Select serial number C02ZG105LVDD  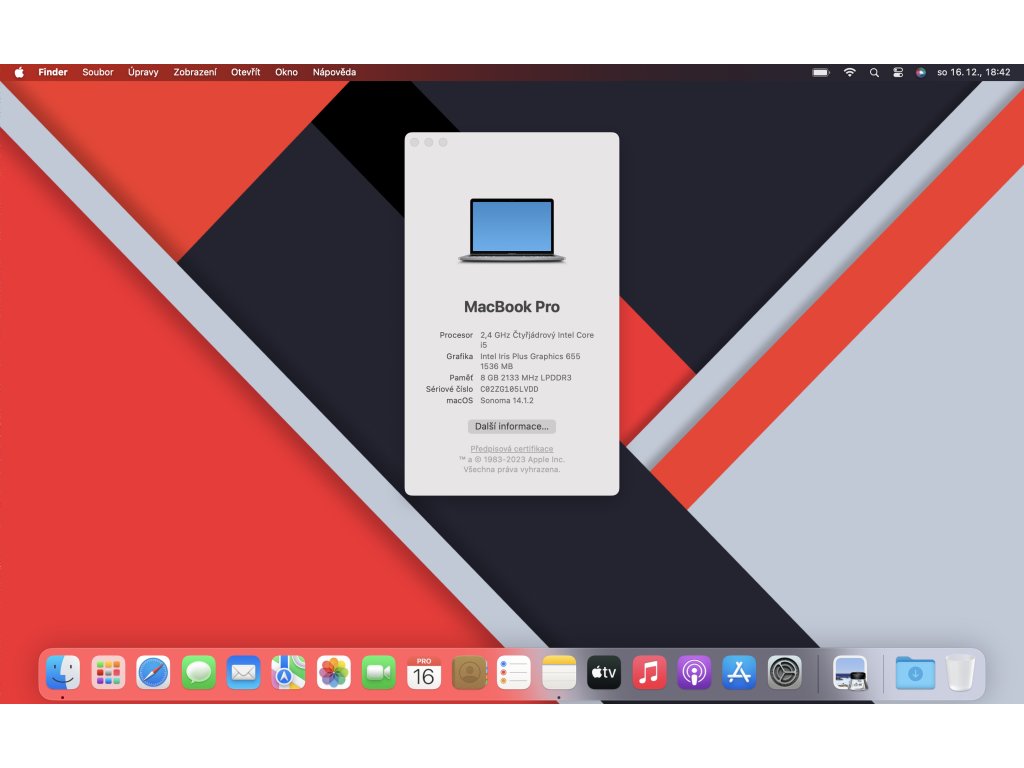509,389
